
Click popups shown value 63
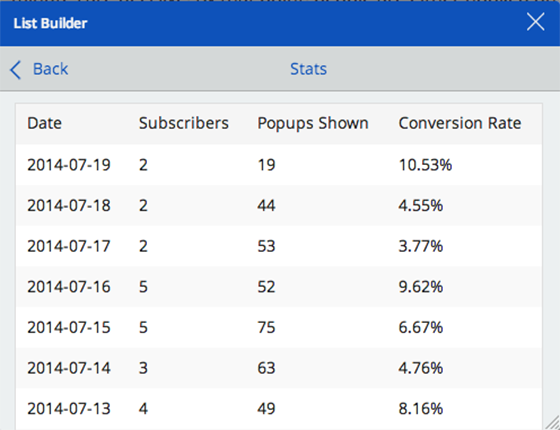266,368
